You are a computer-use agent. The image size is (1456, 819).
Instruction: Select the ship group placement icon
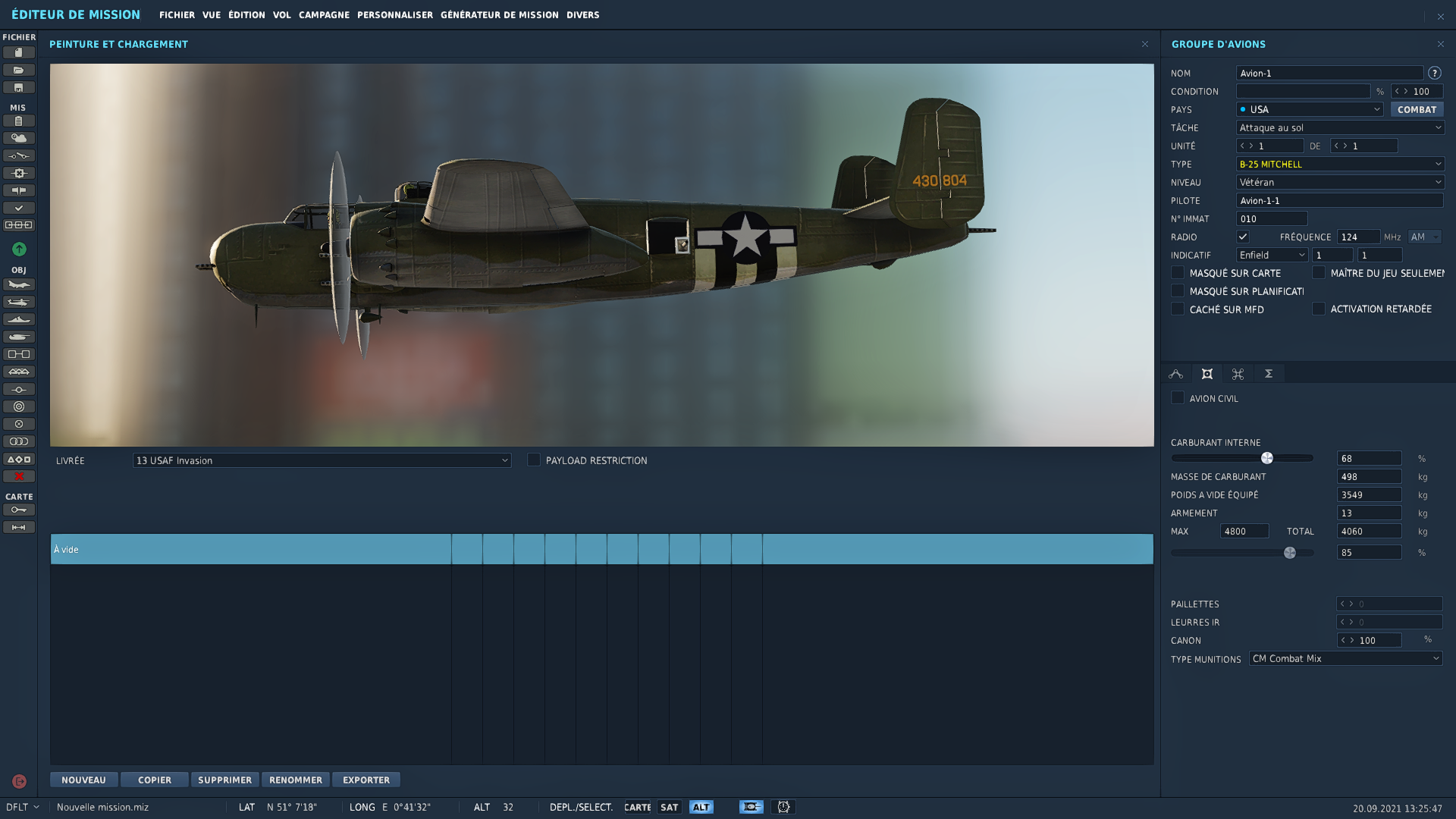pos(19,319)
